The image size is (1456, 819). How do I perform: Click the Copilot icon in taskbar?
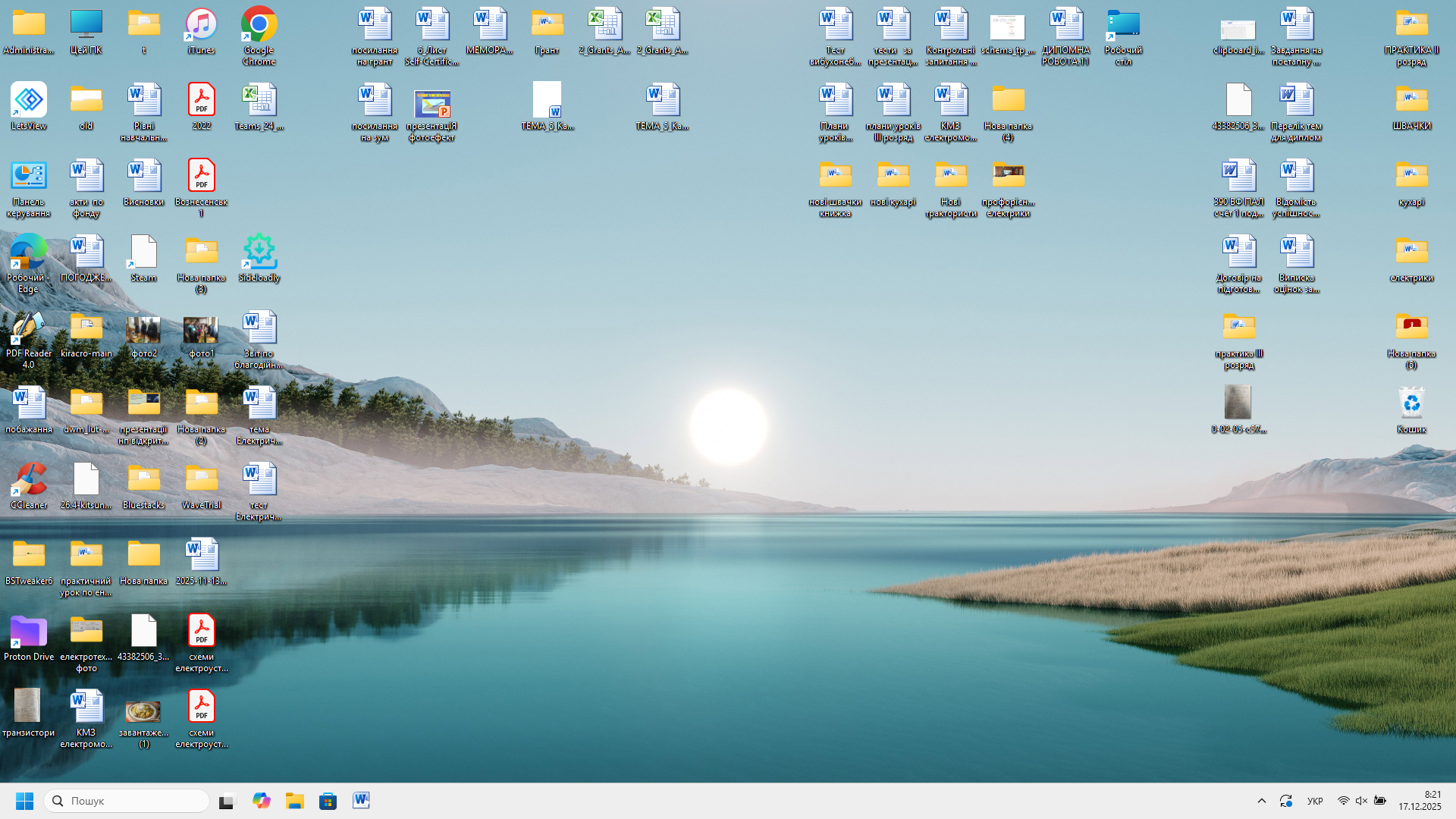[x=262, y=801]
